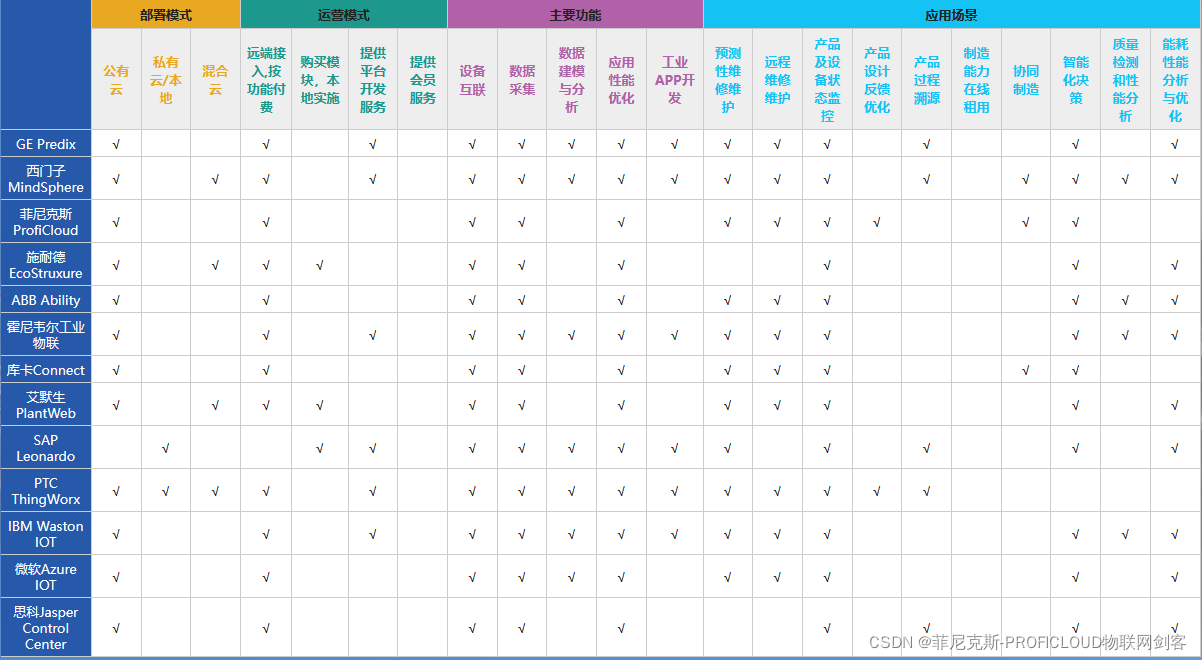Screen dimensions: 1202x660
Task: Click GE Predix's 公有云 check mark
Action: [x=116, y=144]
